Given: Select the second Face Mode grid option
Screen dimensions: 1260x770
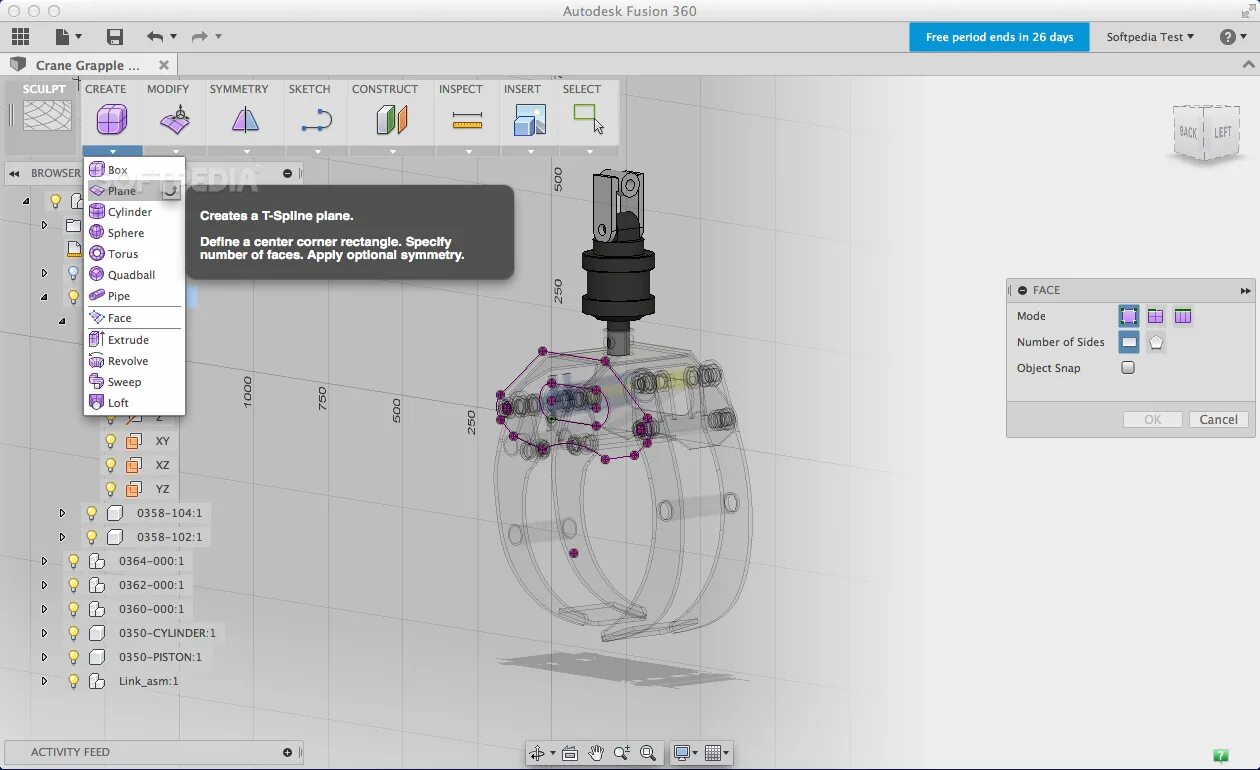Looking at the screenshot, I should click(1155, 316).
